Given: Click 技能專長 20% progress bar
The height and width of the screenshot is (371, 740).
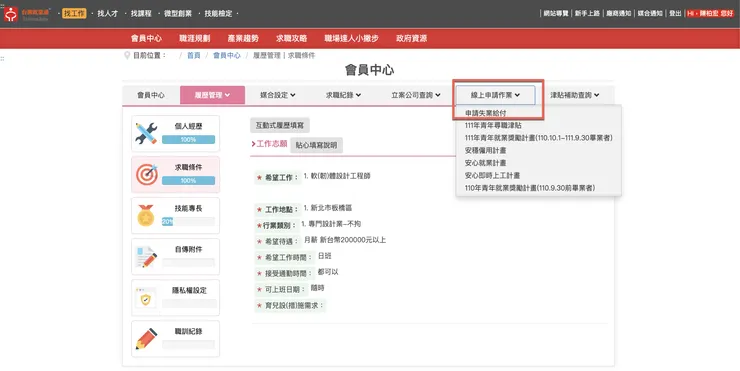Looking at the screenshot, I should click(x=188, y=222).
